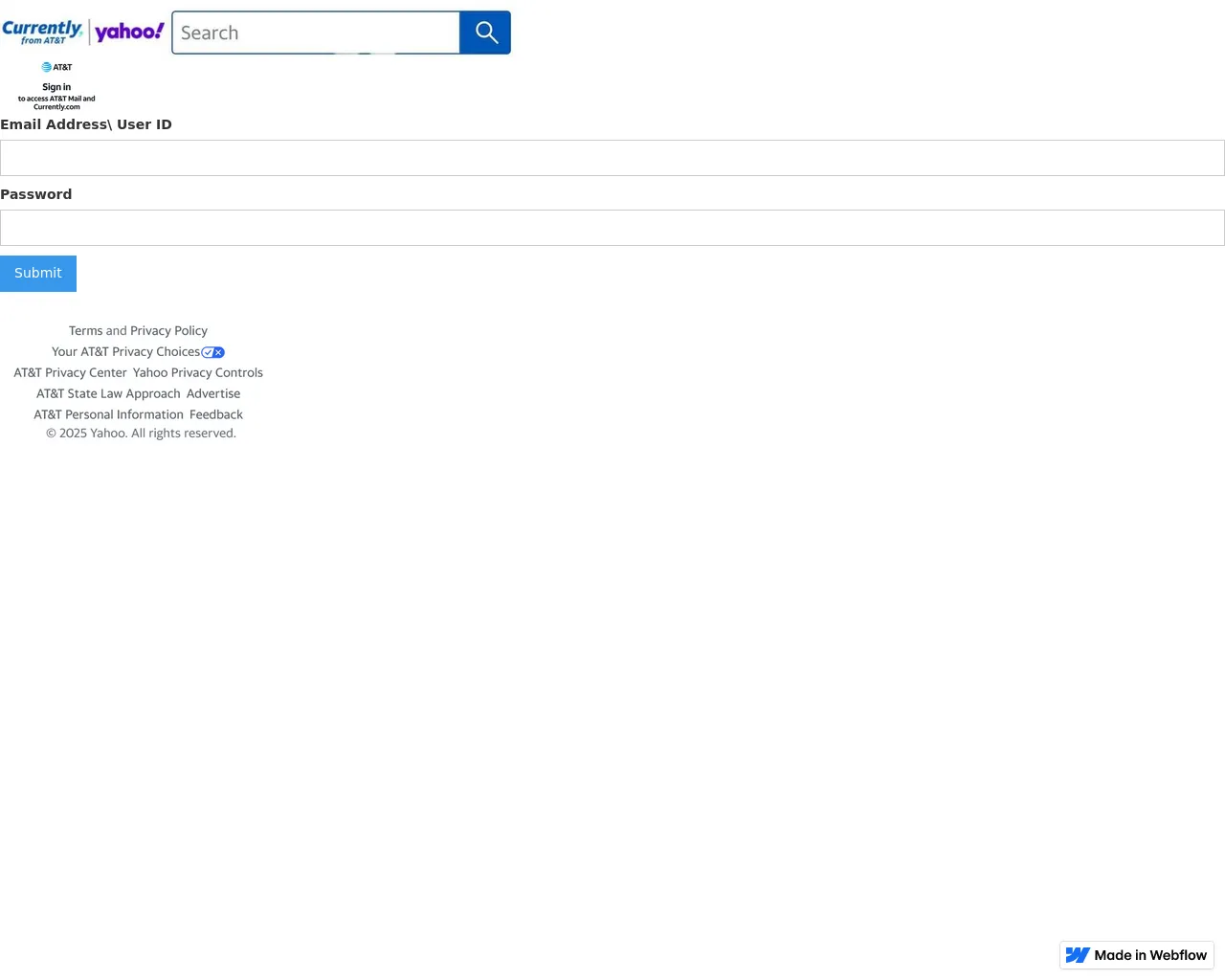Click the Yahoo logo in the header

[130, 32]
